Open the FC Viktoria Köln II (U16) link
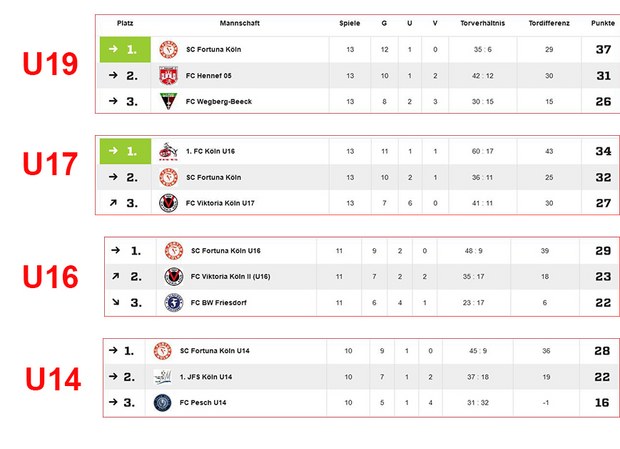The height and width of the screenshot is (449, 620). 231,276
